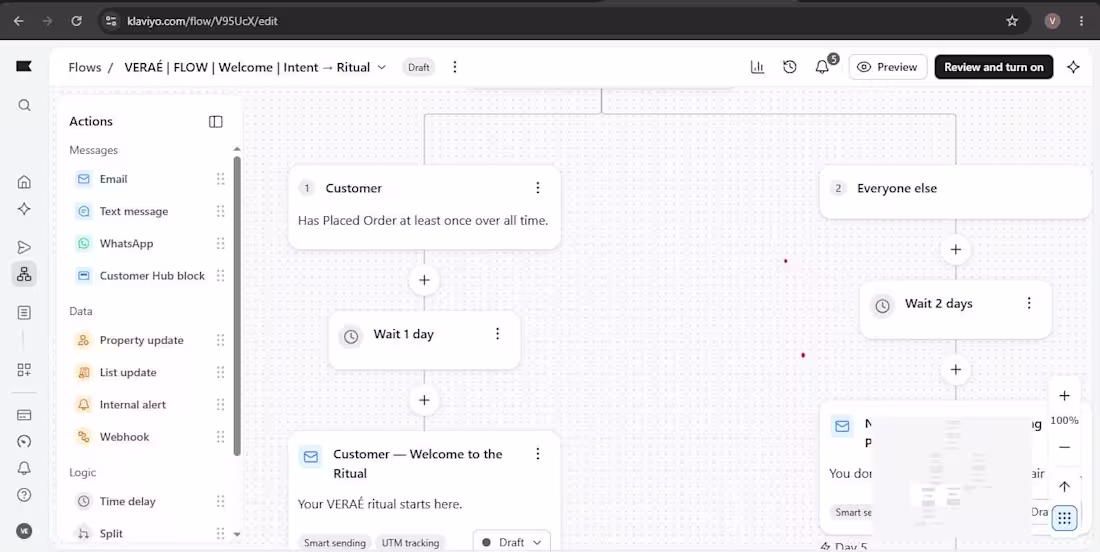Select the Webhook action

click(x=149, y=437)
